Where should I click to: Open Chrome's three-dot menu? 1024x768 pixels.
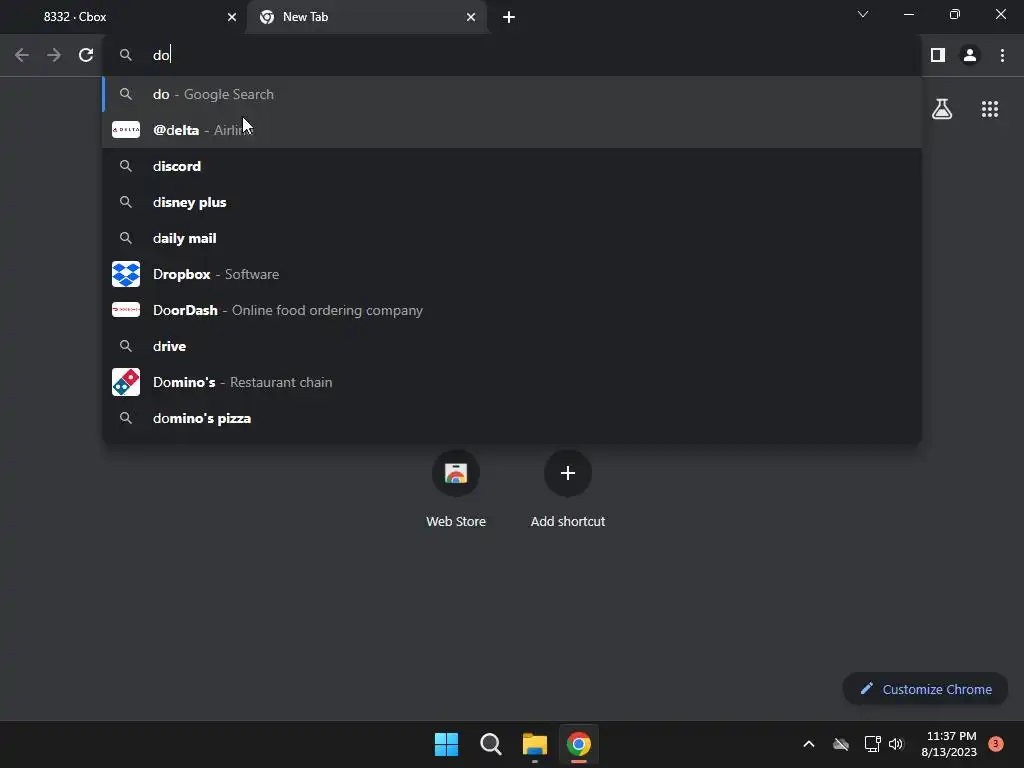(1002, 56)
